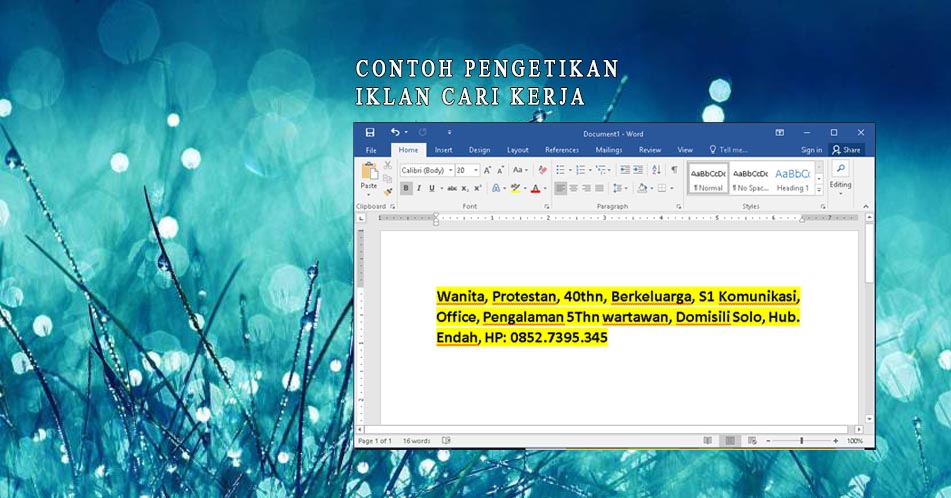Viewport: 951px width, 498px height.
Task: Toggle Bold formatting off
Action: click(406, 189)
